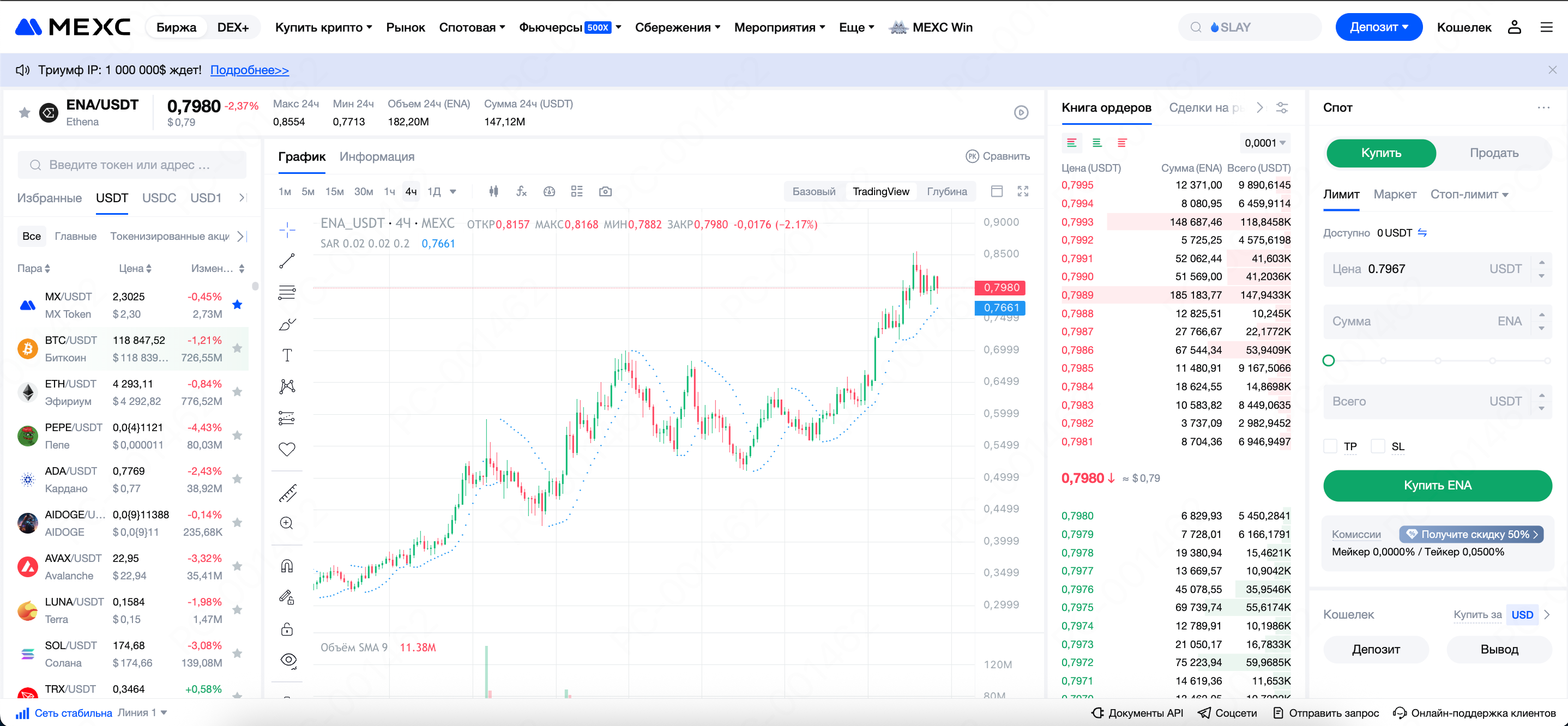The image size is (1568, 726).
Task: Open the Подробнее>> announcement link
Action: coord(250,70)
